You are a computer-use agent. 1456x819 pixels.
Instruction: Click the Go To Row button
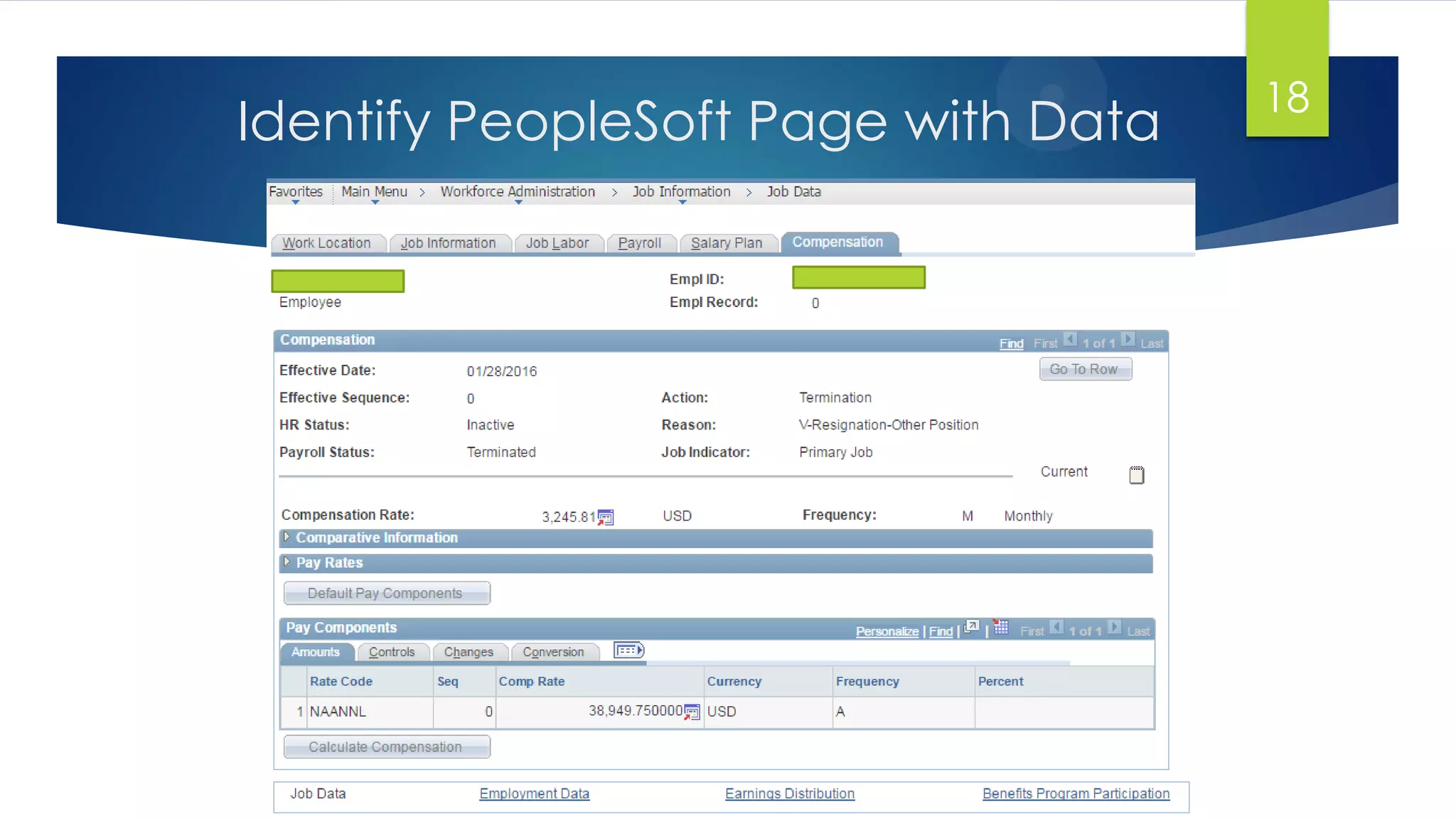point(1085,369)
